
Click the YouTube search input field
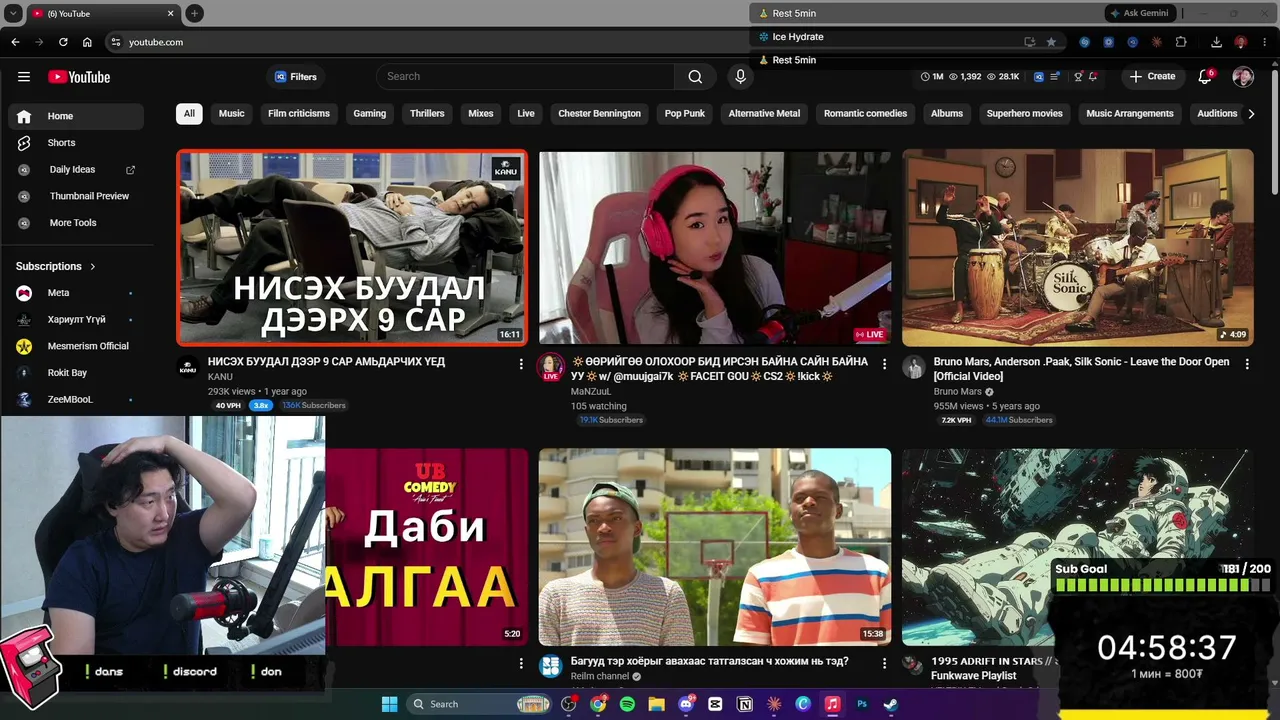click(526, 77)
